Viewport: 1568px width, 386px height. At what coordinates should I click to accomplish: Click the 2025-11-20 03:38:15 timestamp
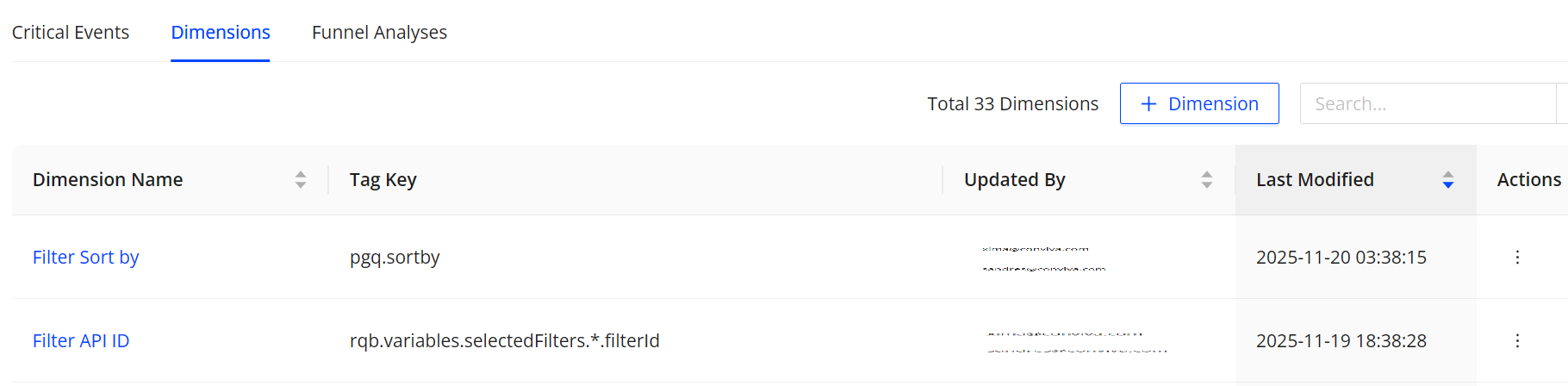1341,257
